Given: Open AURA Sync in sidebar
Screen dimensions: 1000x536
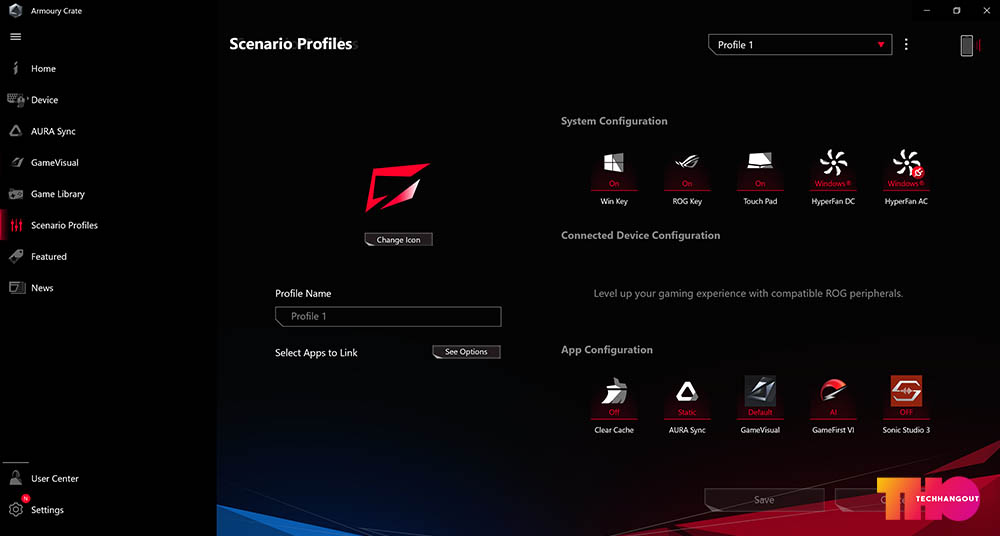Looking at the screenshot, I should click(x=54, y=131).
